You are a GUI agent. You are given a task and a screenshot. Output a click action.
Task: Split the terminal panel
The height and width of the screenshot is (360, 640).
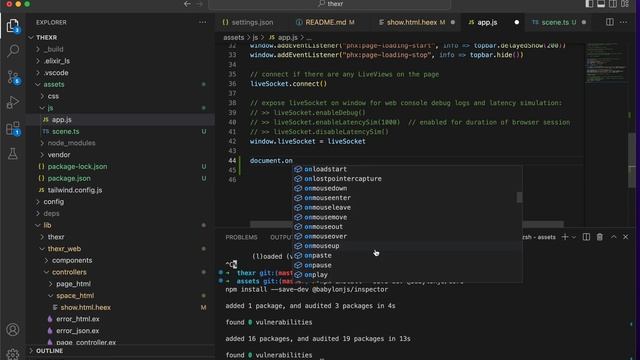click(x=586, y=237)
